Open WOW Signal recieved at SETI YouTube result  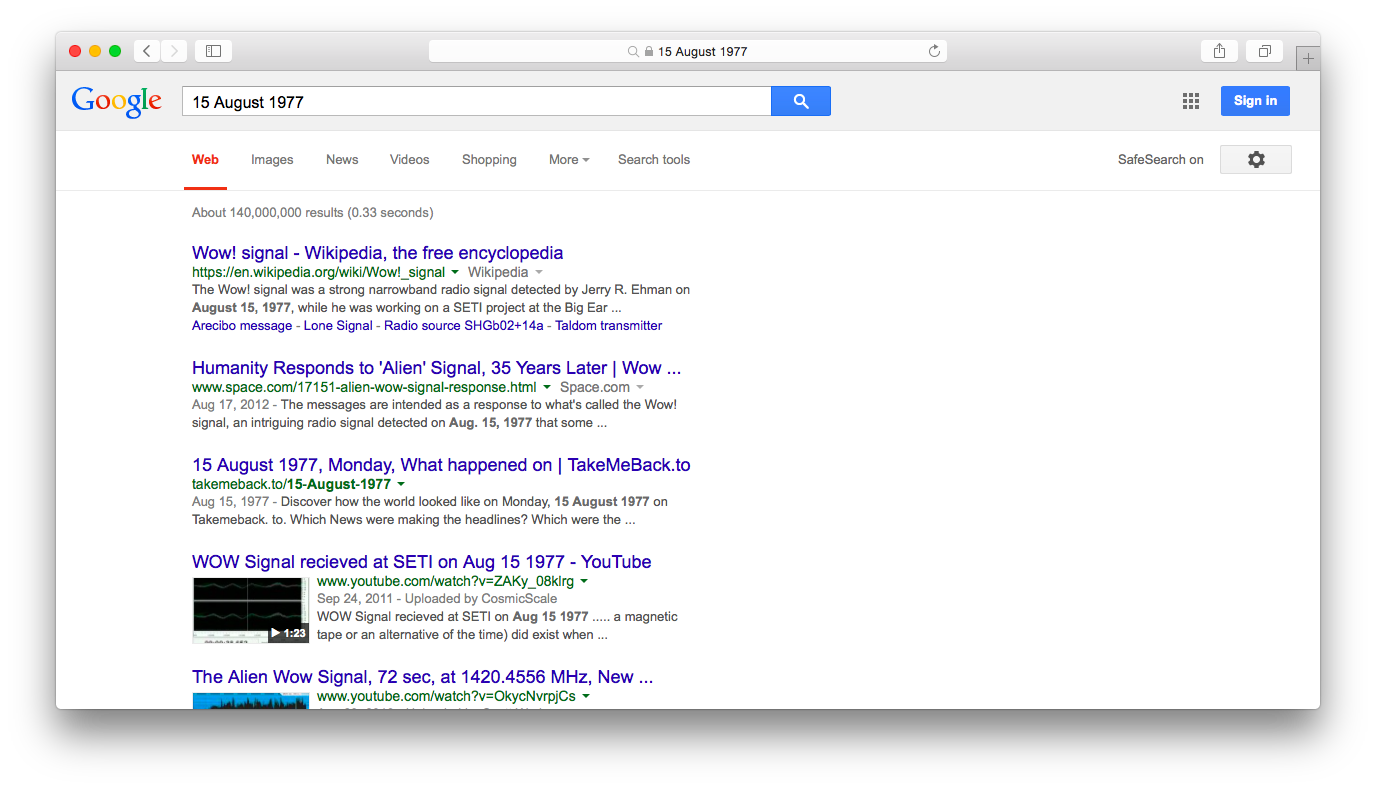[x=421, y=562]
